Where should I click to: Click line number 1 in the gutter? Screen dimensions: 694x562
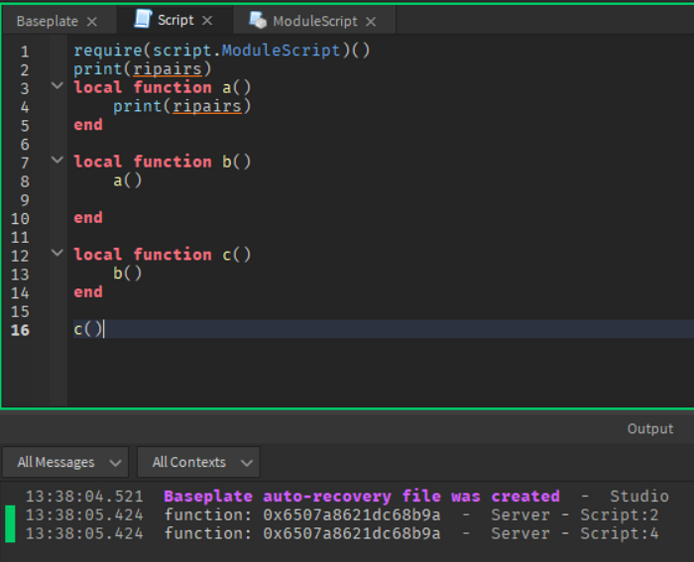click(25, 52)
